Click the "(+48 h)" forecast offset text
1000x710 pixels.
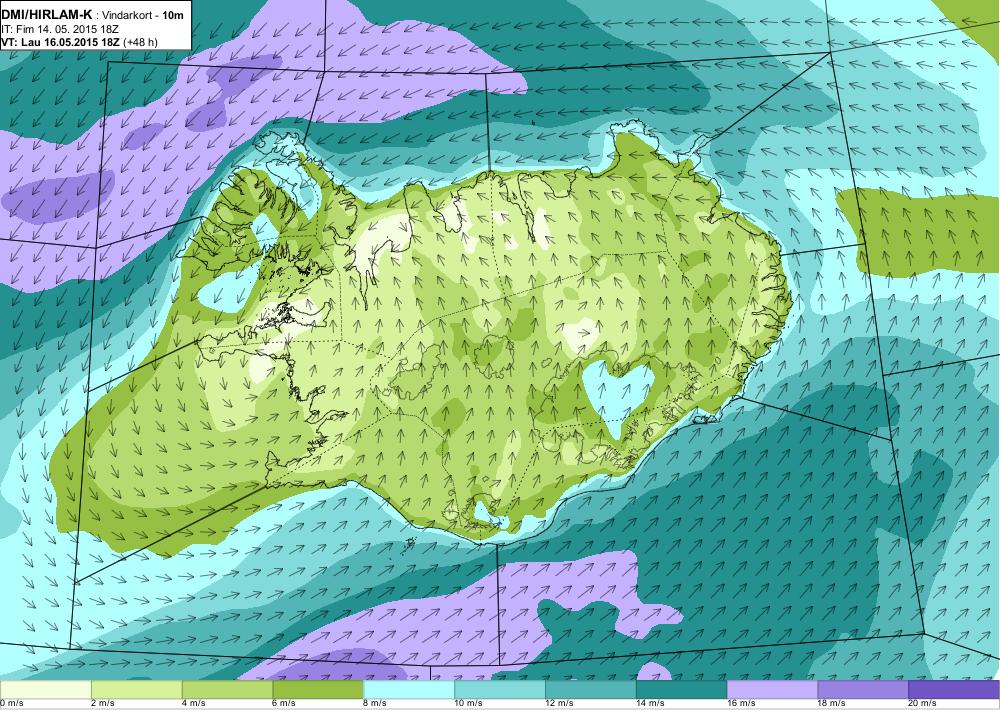point(140,42)
